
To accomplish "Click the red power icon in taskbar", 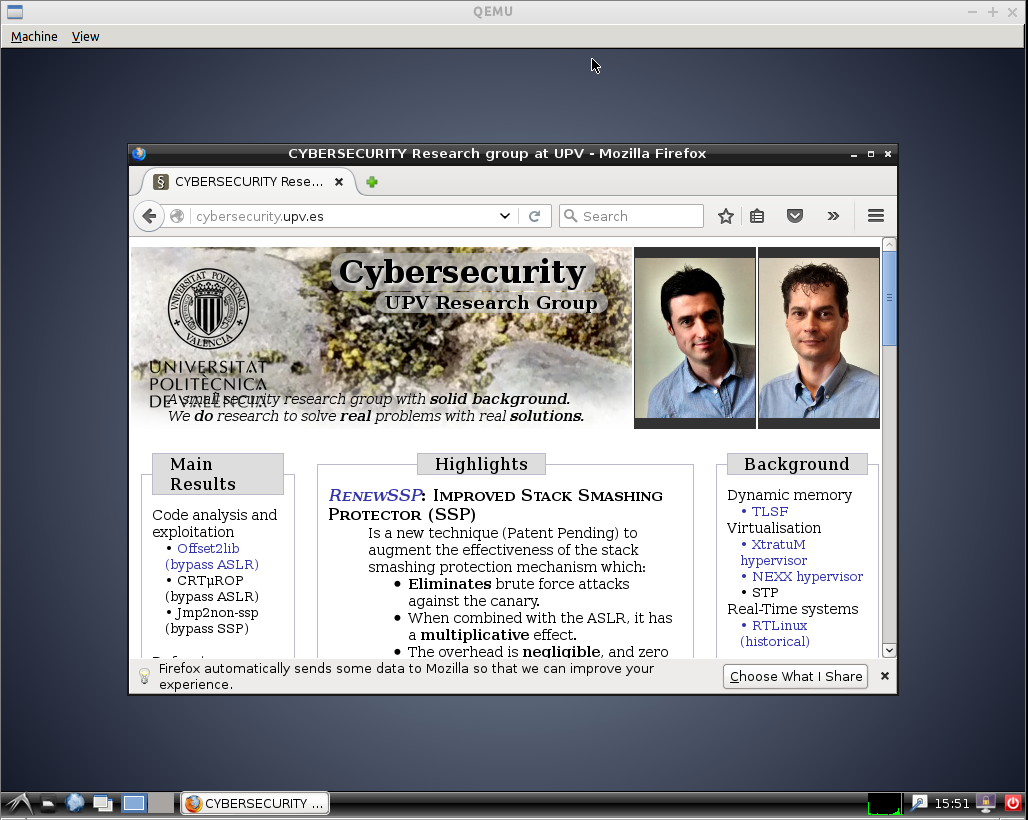I will (x=1012, y=803).
